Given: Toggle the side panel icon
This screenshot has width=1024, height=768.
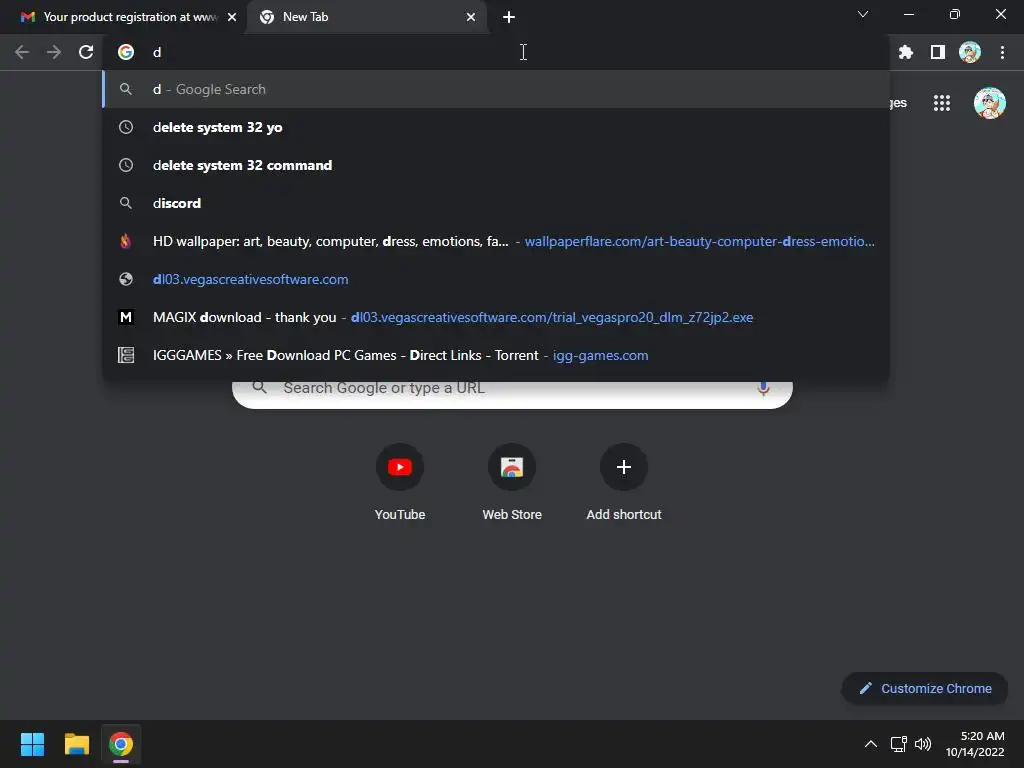Looking at the screenshot, I should pyautogui.click(x=938, y=52).
